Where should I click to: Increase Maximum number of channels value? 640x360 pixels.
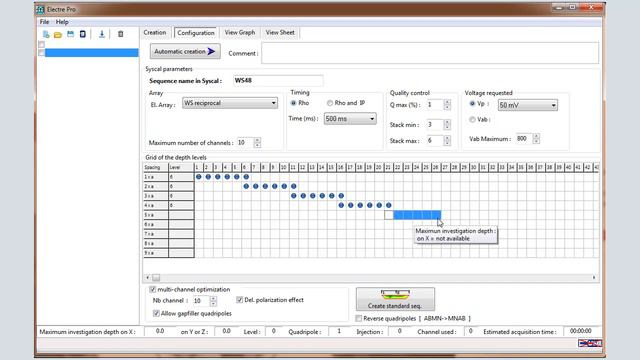click(x=257, y=140)
